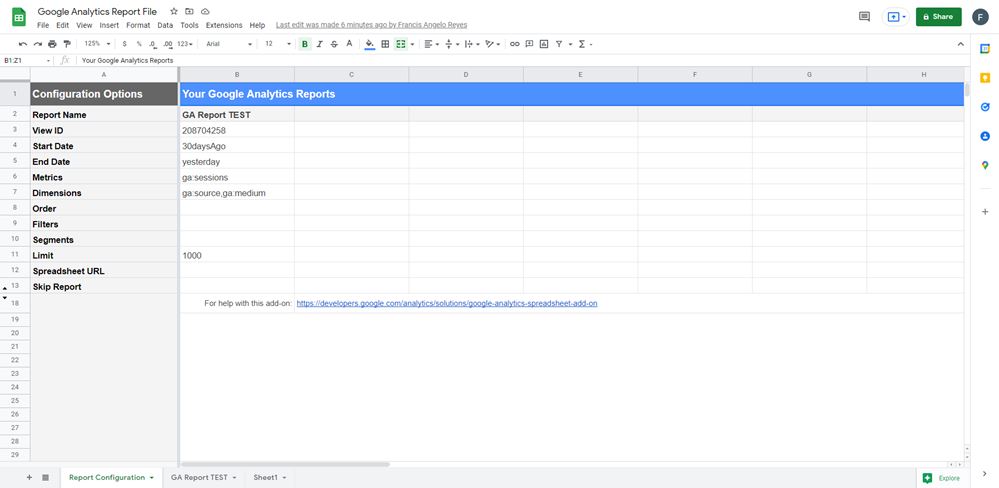Check the cloud document status icon
Screen dimensions: 999x488
205,11
